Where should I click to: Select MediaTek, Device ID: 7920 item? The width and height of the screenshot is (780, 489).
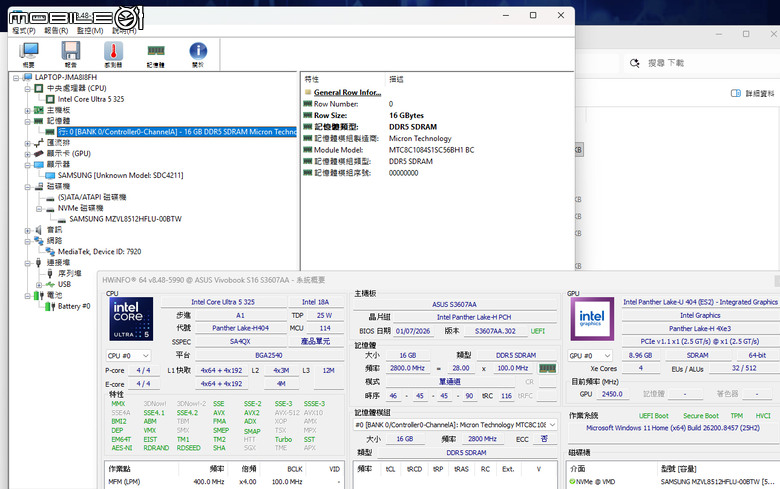point(99,252)
